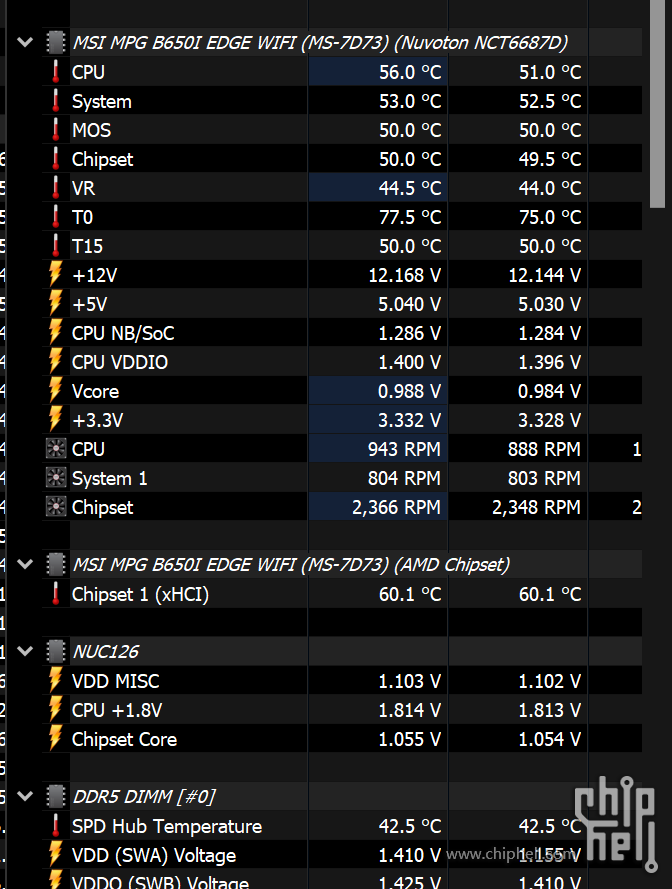Click the 1.814 V CPU +1.8V value
Screen dimensions: 672x889
(x=409, y=710)
